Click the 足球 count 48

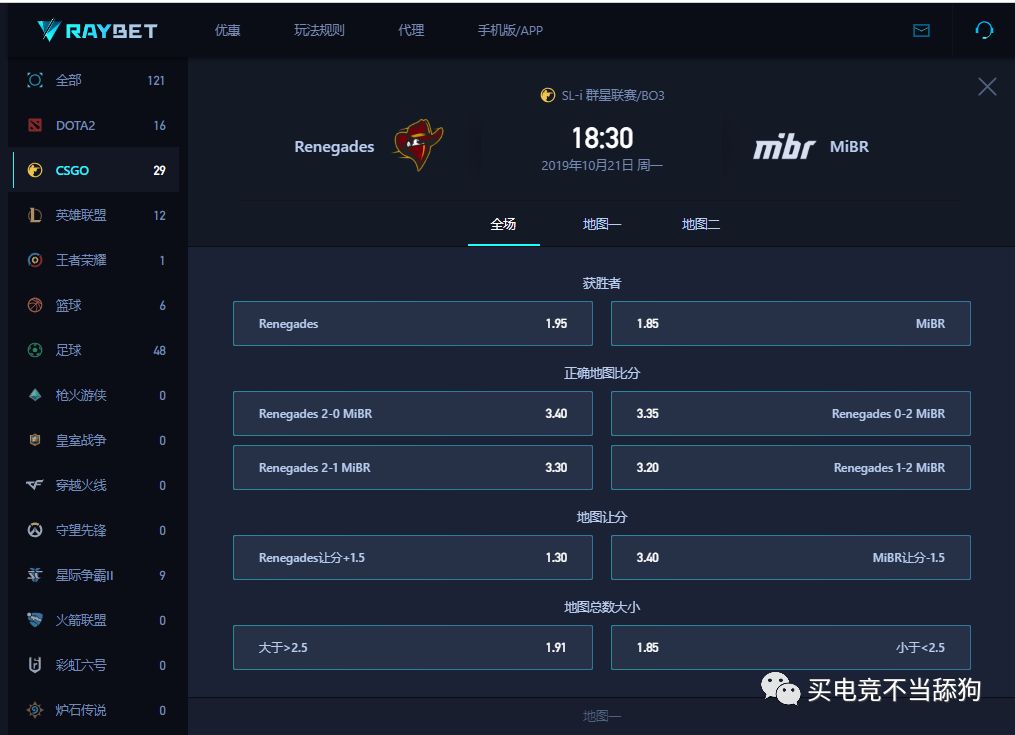(159, 350)
